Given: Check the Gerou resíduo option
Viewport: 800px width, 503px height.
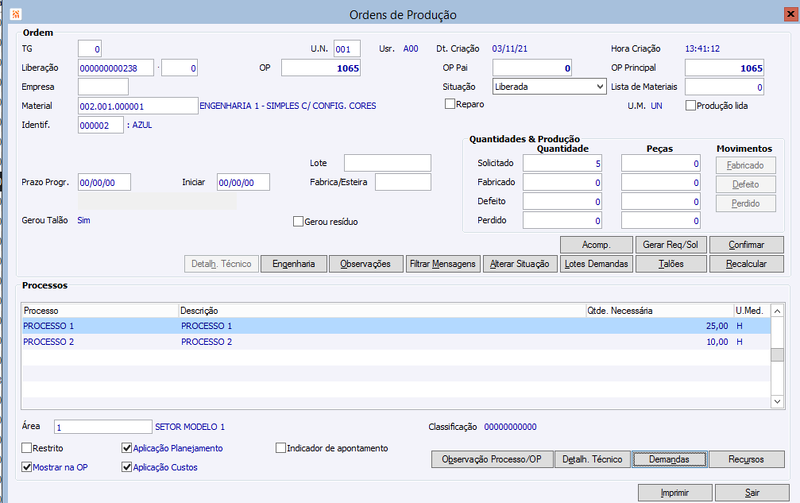Looking at the screenshot, I should [298, 221].
